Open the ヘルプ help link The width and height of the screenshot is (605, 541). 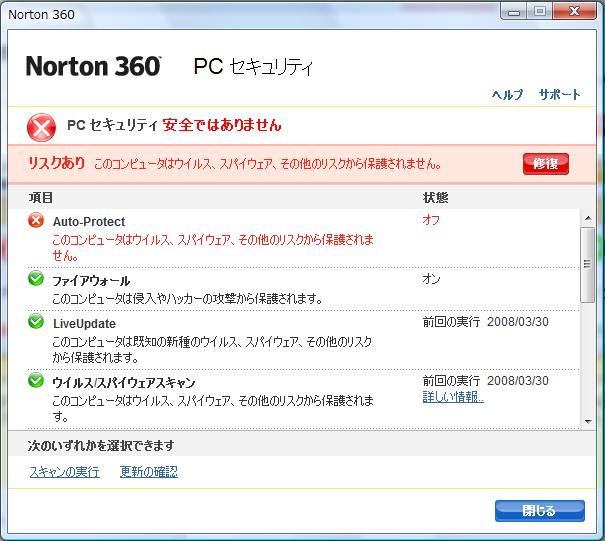click(x=507, y=95)
